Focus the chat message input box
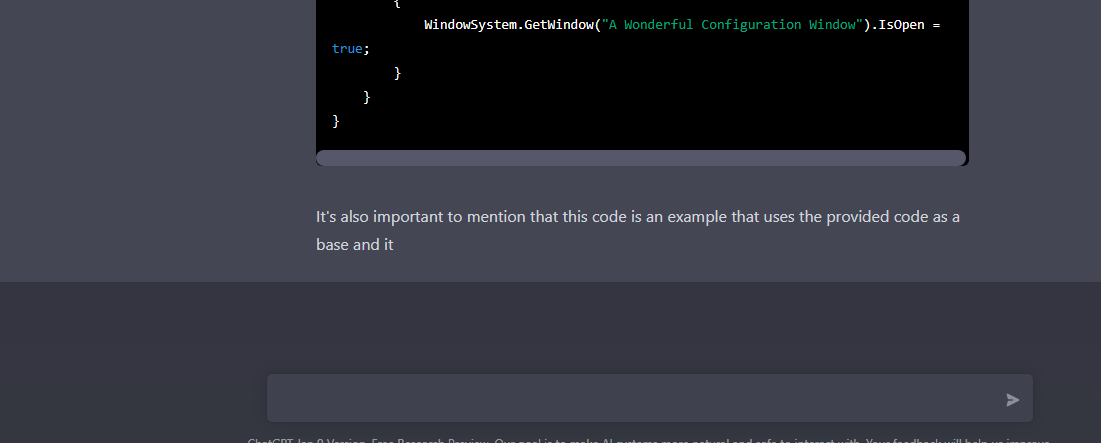This screenshot has width=1101, height=443. 635,399
